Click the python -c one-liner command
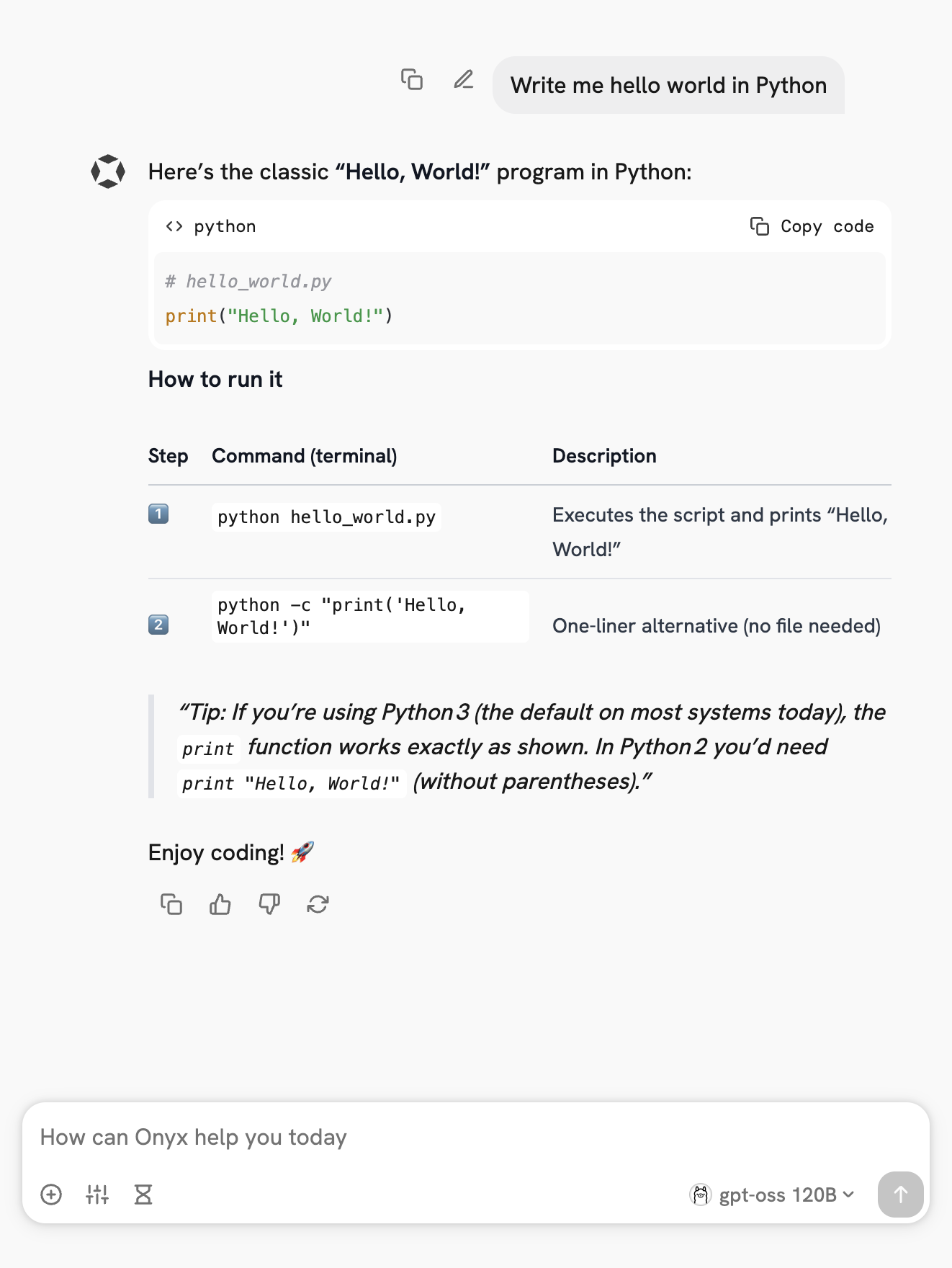Screen dimensions: 952x1268 (341, 616)
